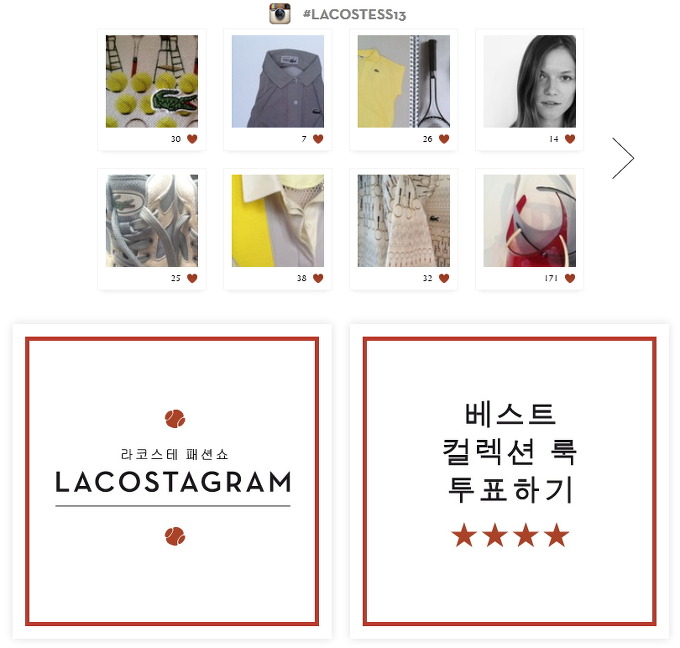This screenshot has width=680, height=648.
Task: Open the #LACOSTESS13 hashtag link
Action: click(x=354, y=14)
